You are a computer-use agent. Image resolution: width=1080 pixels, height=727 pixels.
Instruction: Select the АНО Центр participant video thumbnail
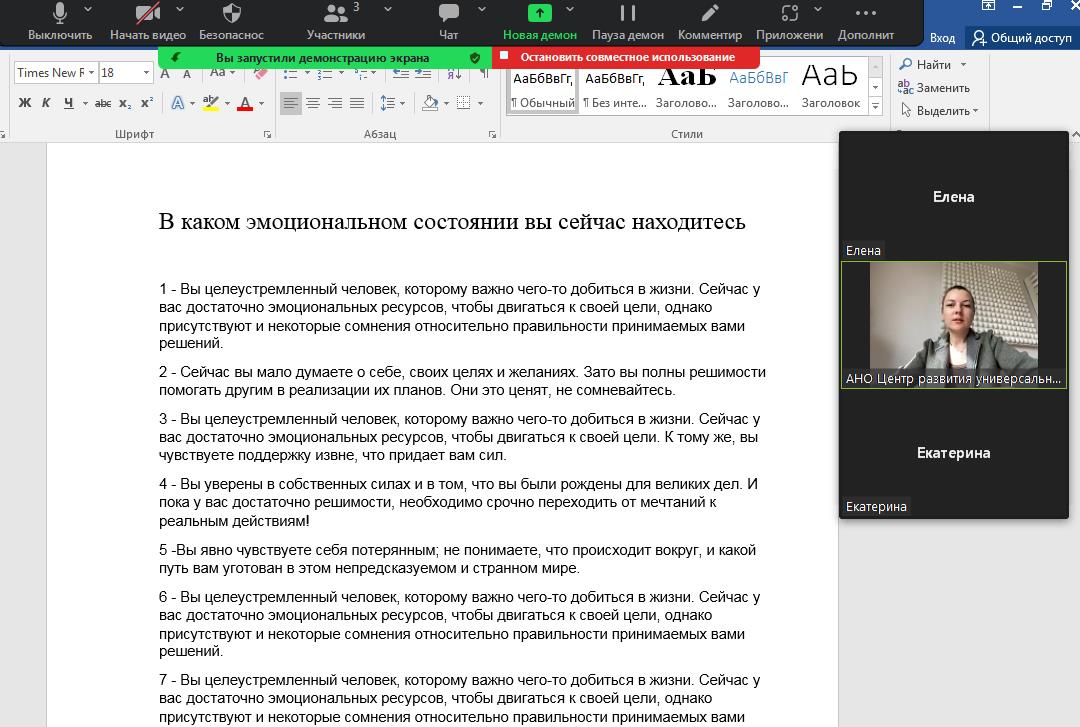tap(953, 324)
